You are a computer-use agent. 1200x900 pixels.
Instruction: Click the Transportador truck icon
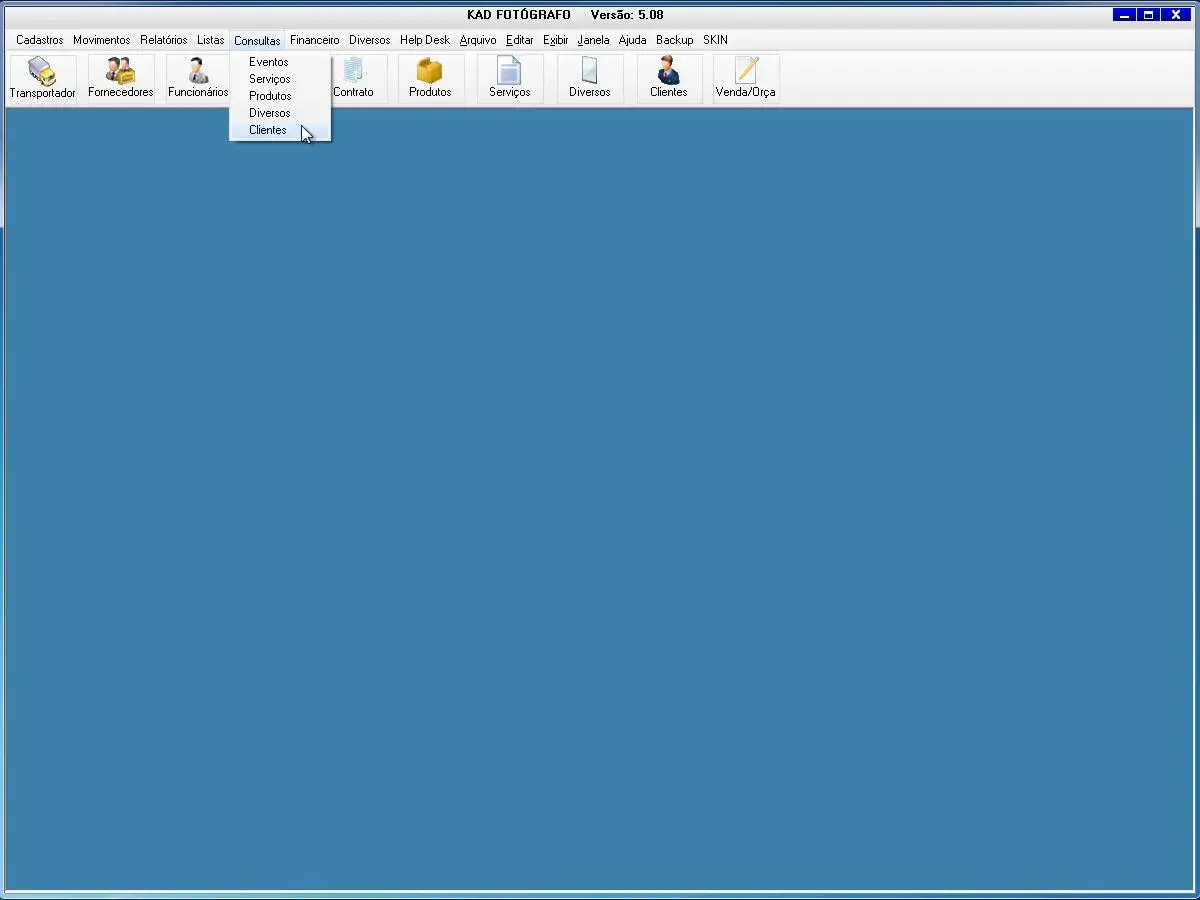[x=42, y=72]
